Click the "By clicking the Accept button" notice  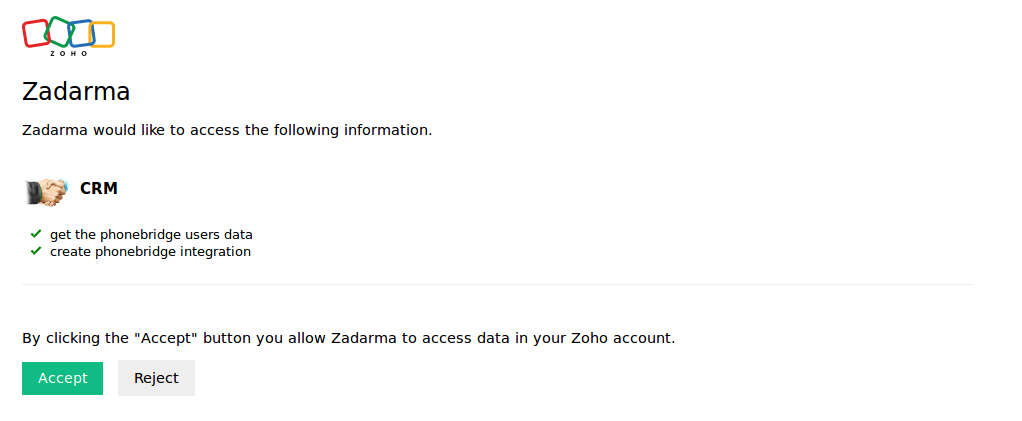point(348,338)
